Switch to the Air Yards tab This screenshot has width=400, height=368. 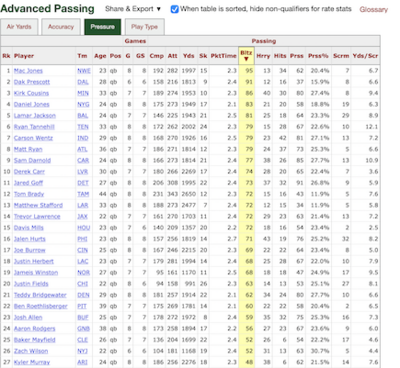(19, 27)
